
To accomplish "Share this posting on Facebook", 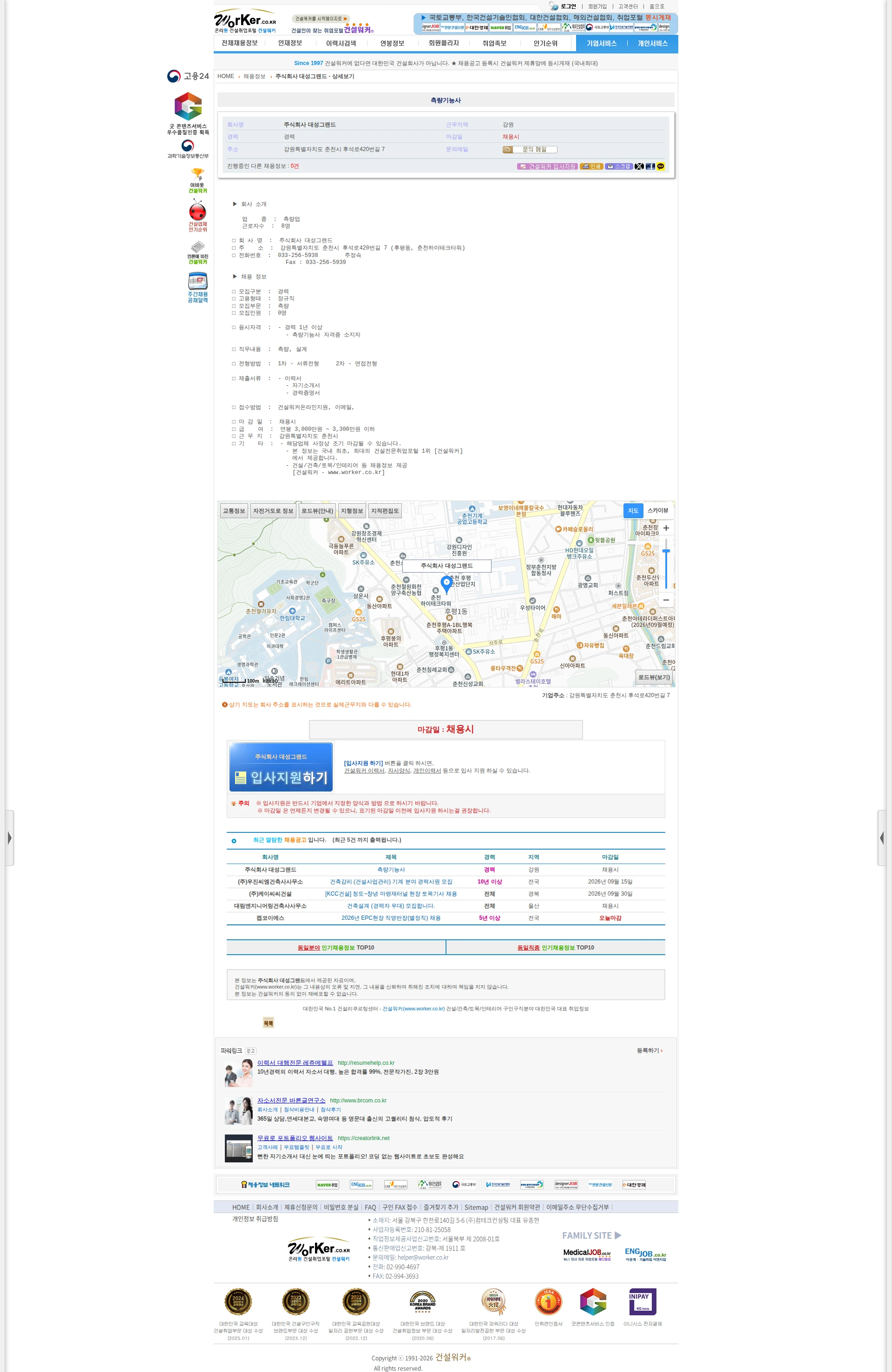I will [650, 166].
